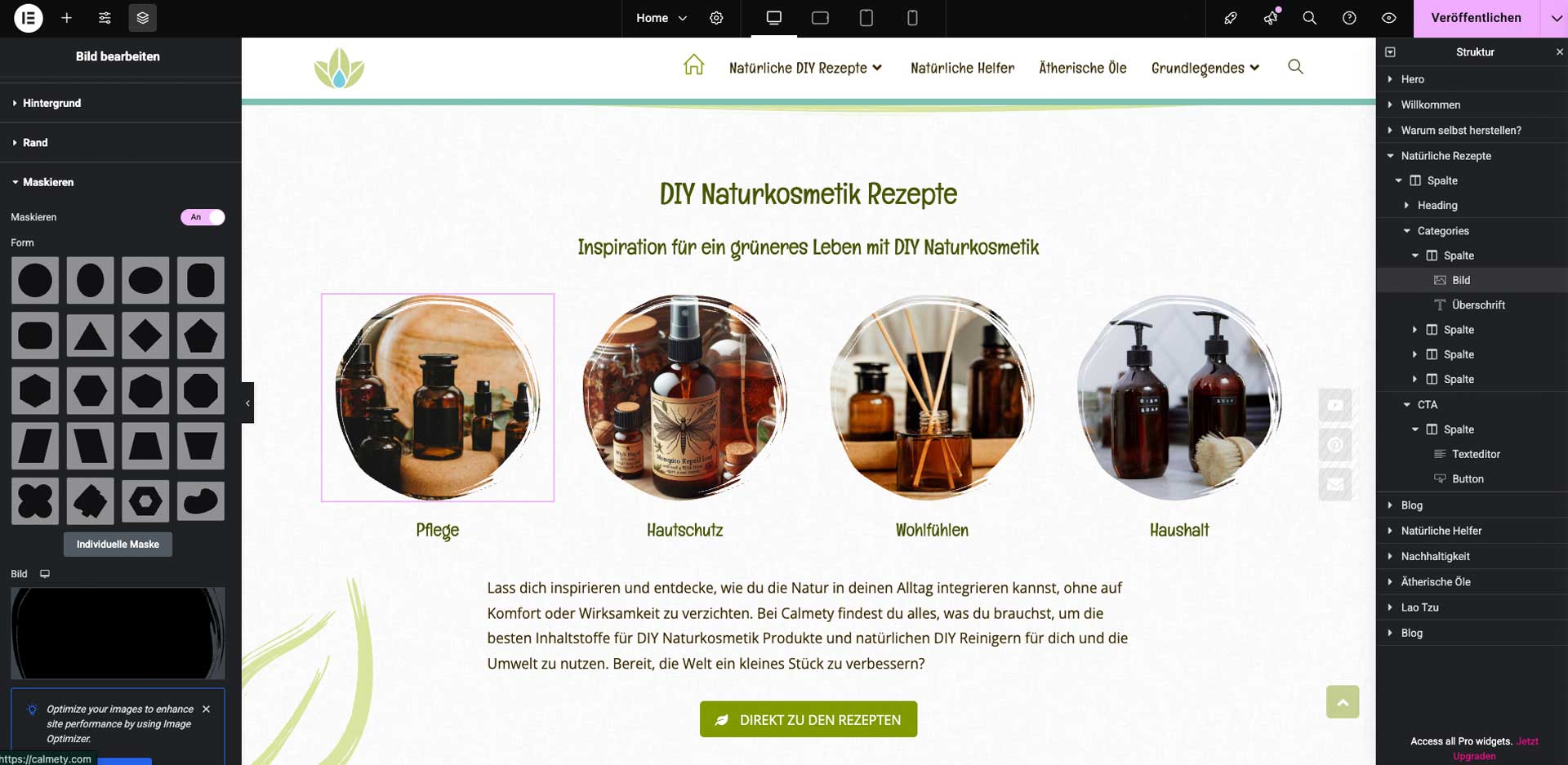Switch to tablet preview mode
The image size is (1568, 765).
866,17
